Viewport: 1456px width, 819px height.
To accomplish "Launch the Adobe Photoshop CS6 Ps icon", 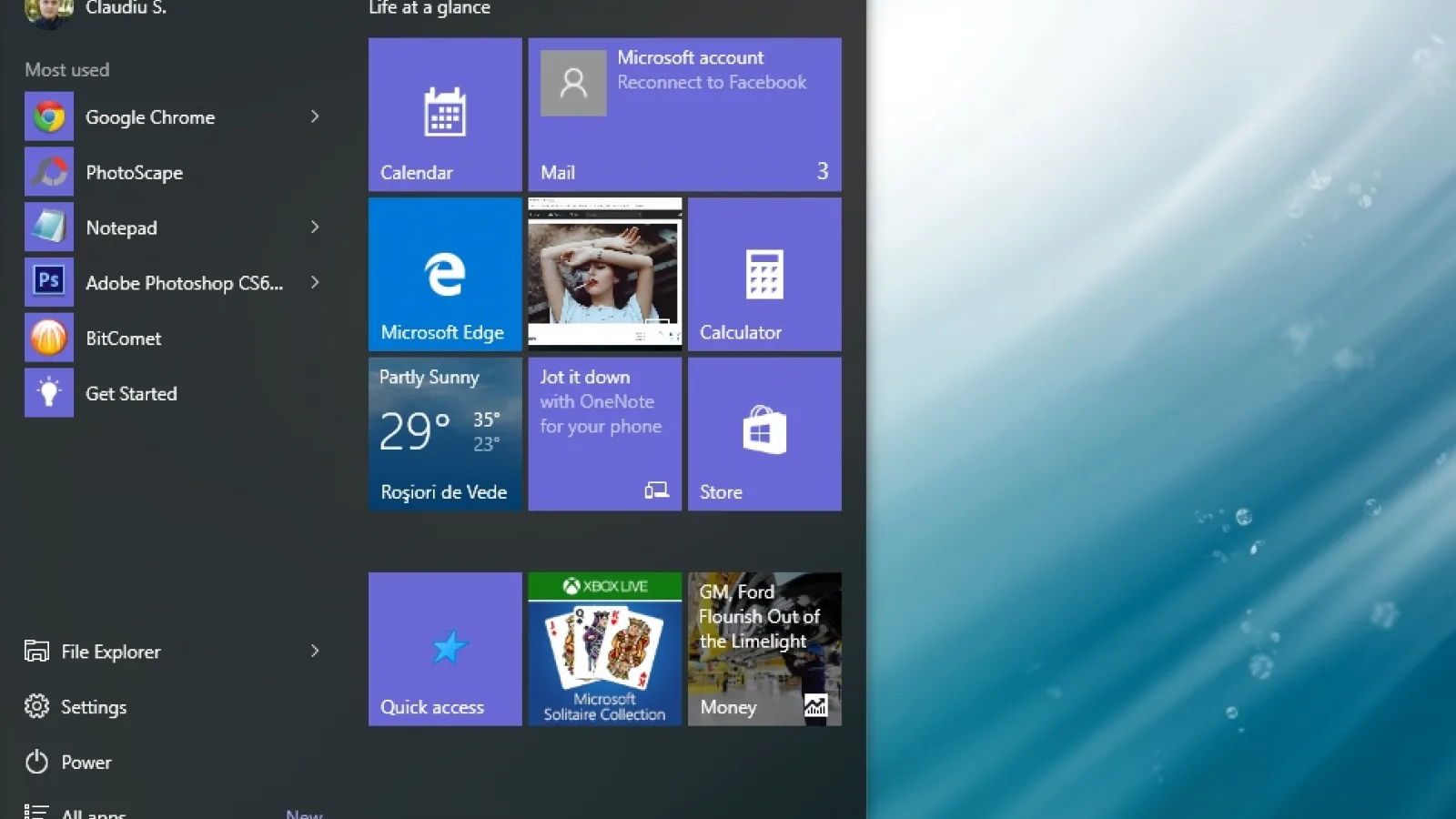I will pos(49,282).
